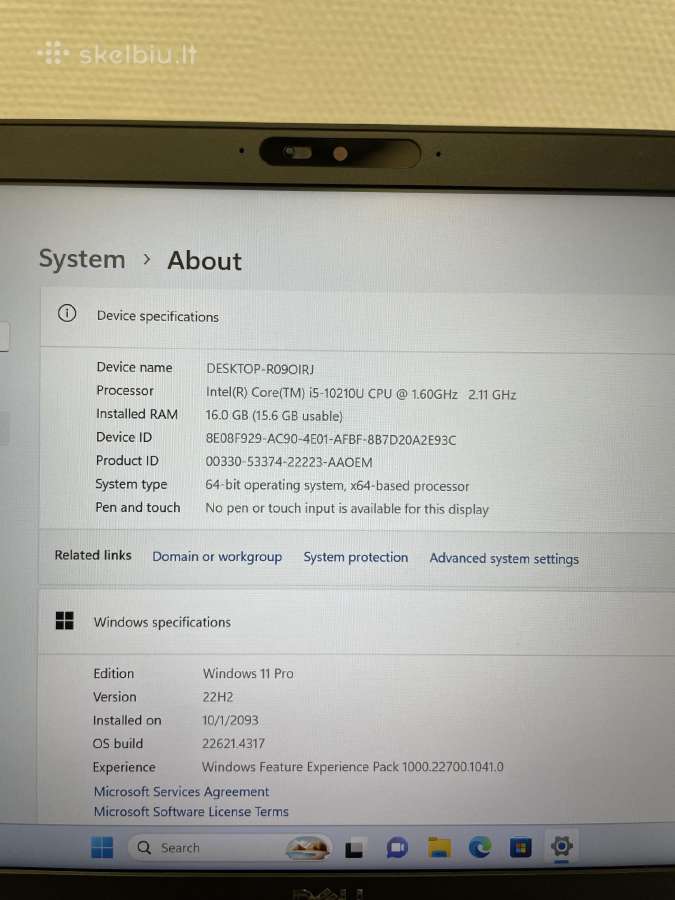Select 'No pen or touch input' text
The image size is (675, 900).
347,509
